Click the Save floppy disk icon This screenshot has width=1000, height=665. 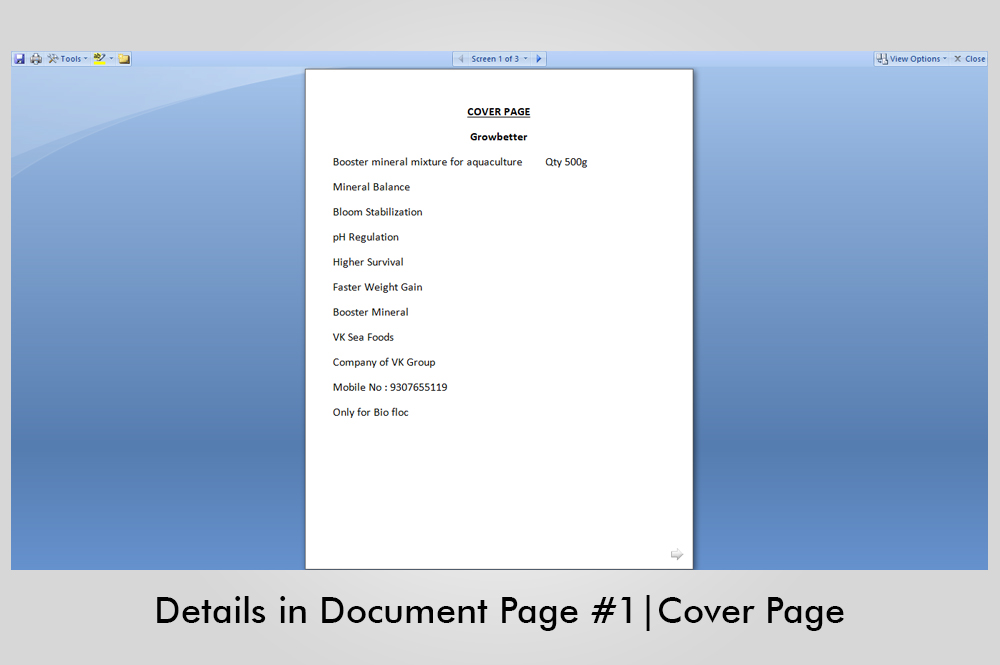click(x=20, y=59)
